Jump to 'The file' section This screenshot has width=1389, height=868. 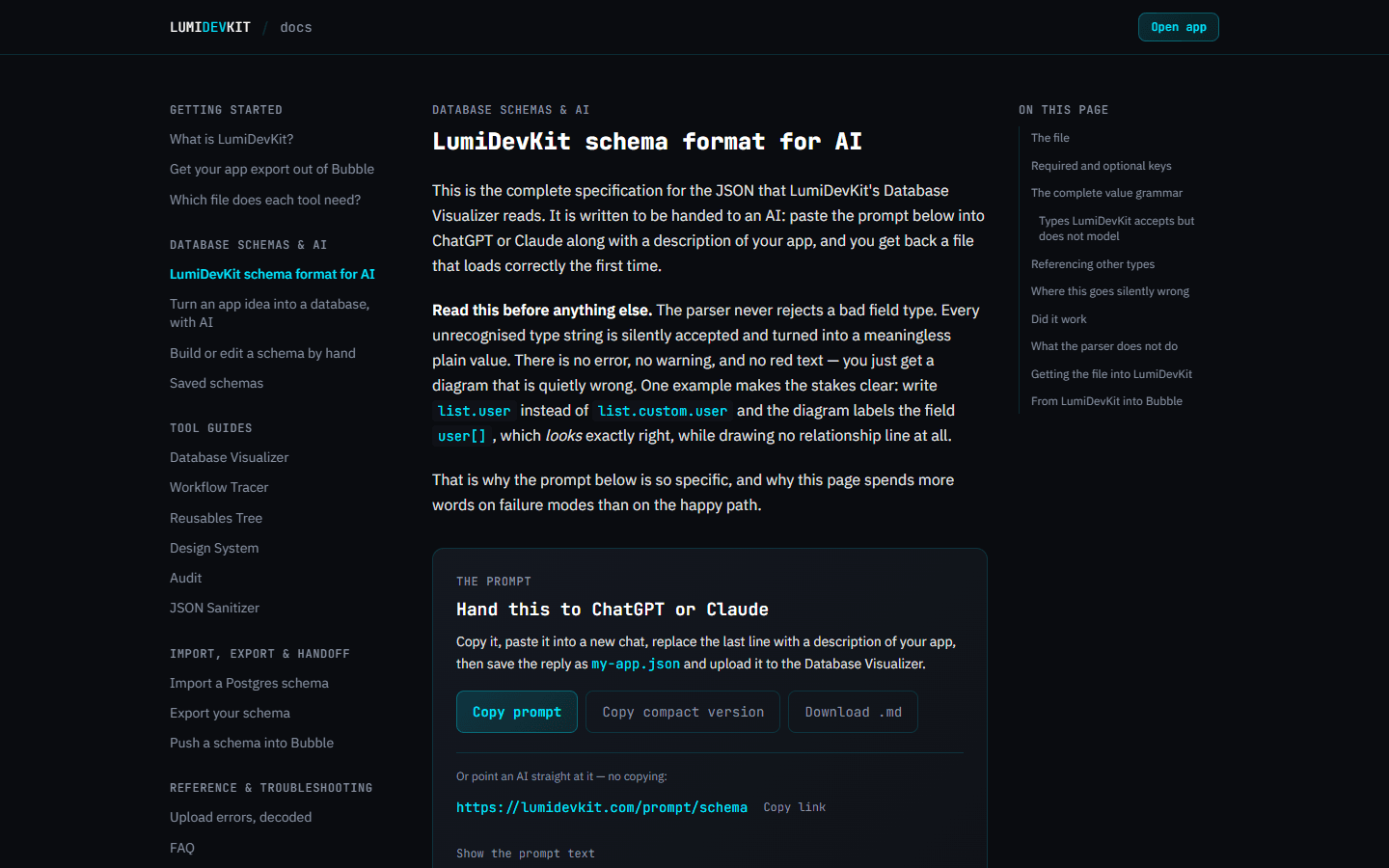pos(1050,138)
